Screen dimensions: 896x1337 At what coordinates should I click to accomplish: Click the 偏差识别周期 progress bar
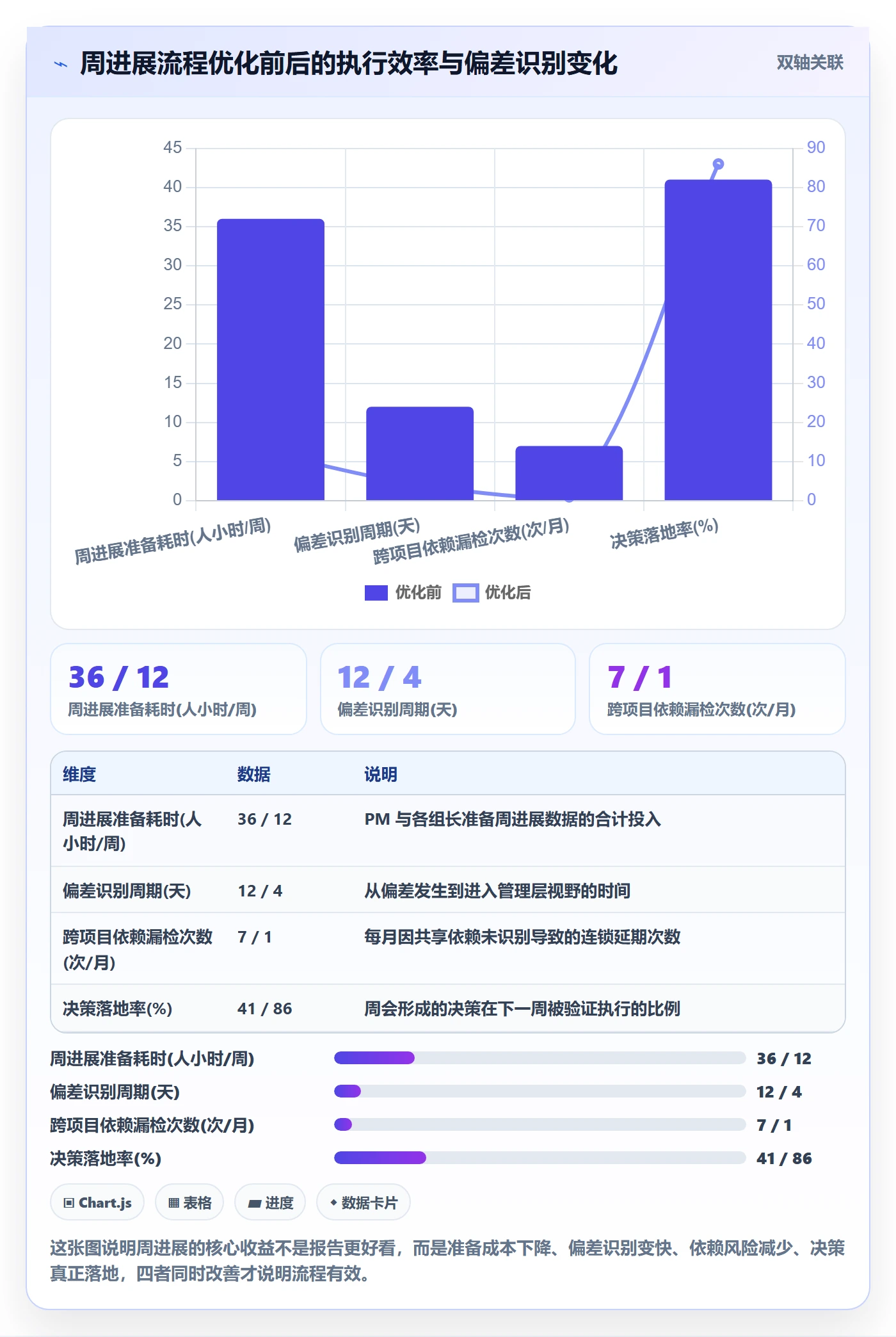click(540, 1091)
